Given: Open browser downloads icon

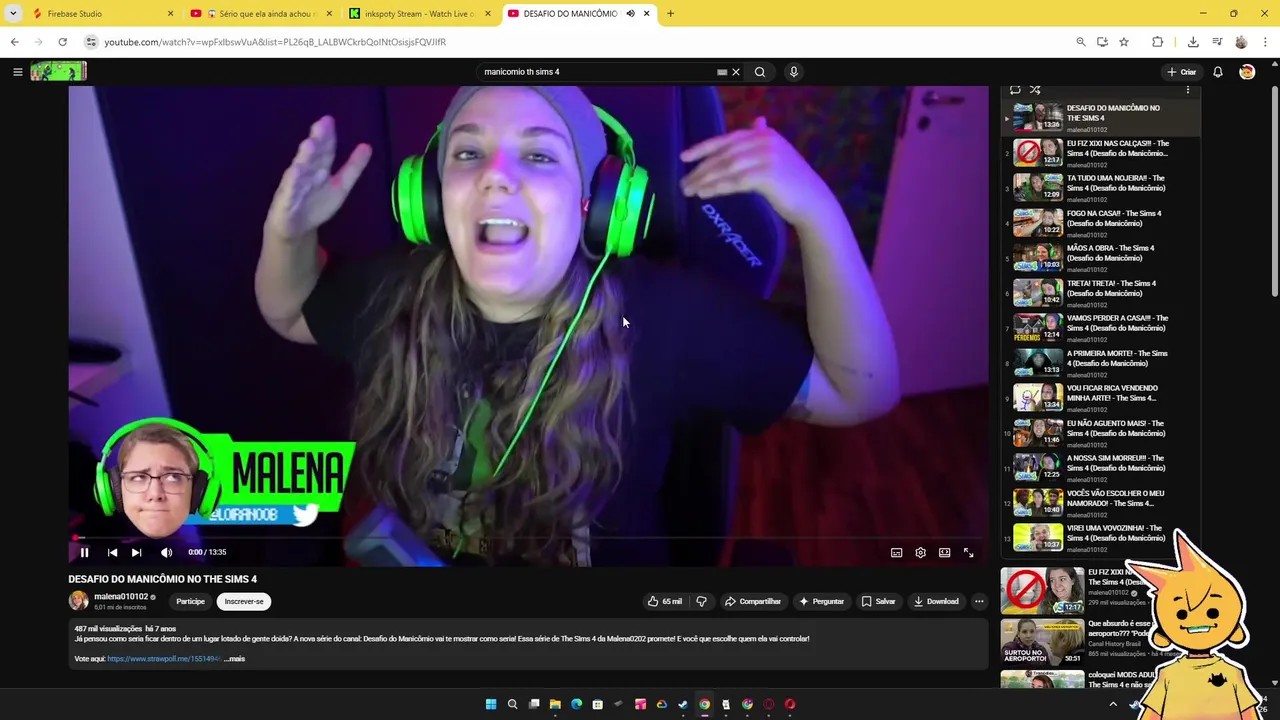Looking at the screenshot, I should pyautogui.click(x=1193, y=42).
